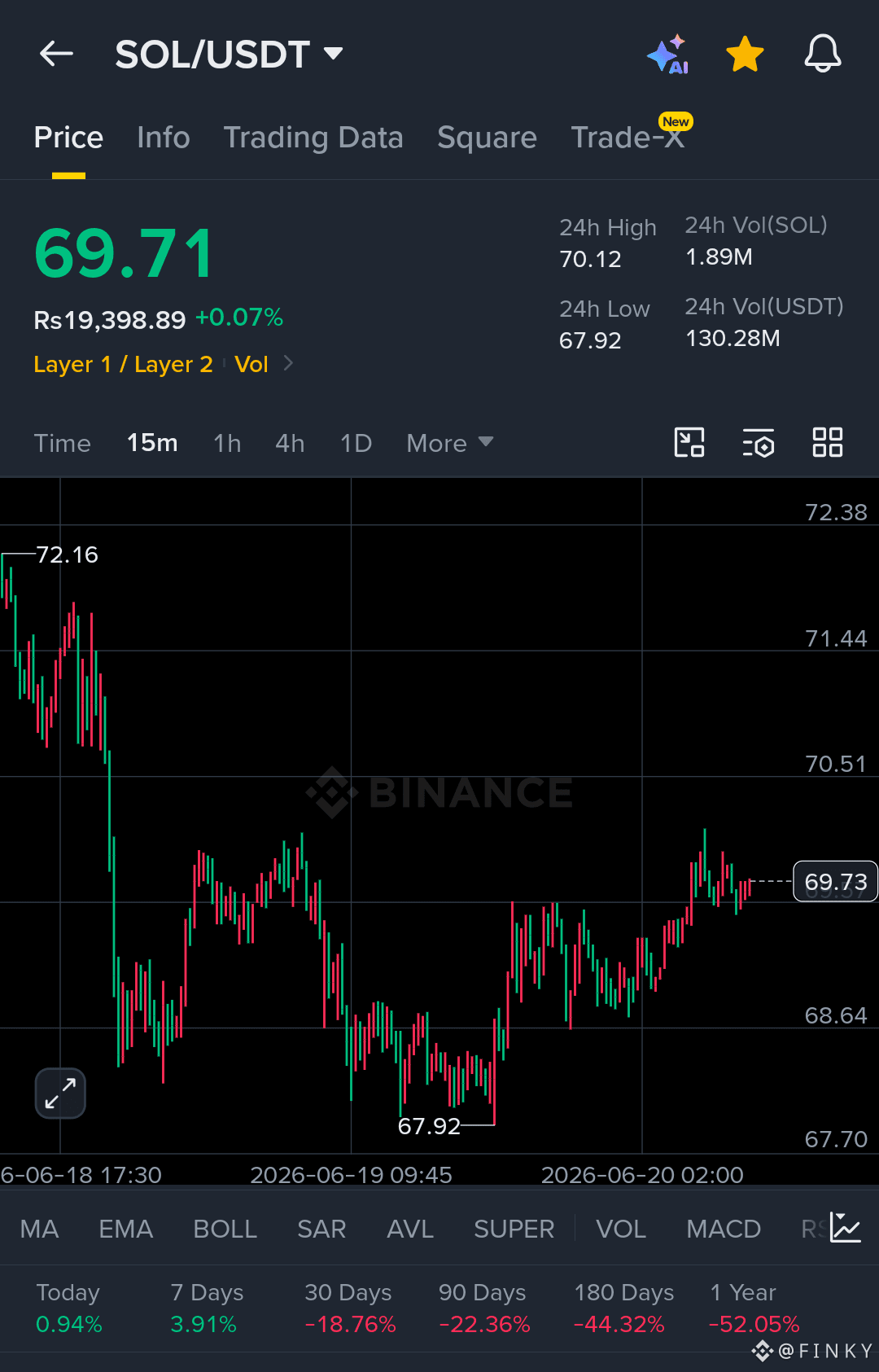Toggle the SUPER indicator
The image size is (879, 1372).
pyautogui.click(x=514, y=1229)
